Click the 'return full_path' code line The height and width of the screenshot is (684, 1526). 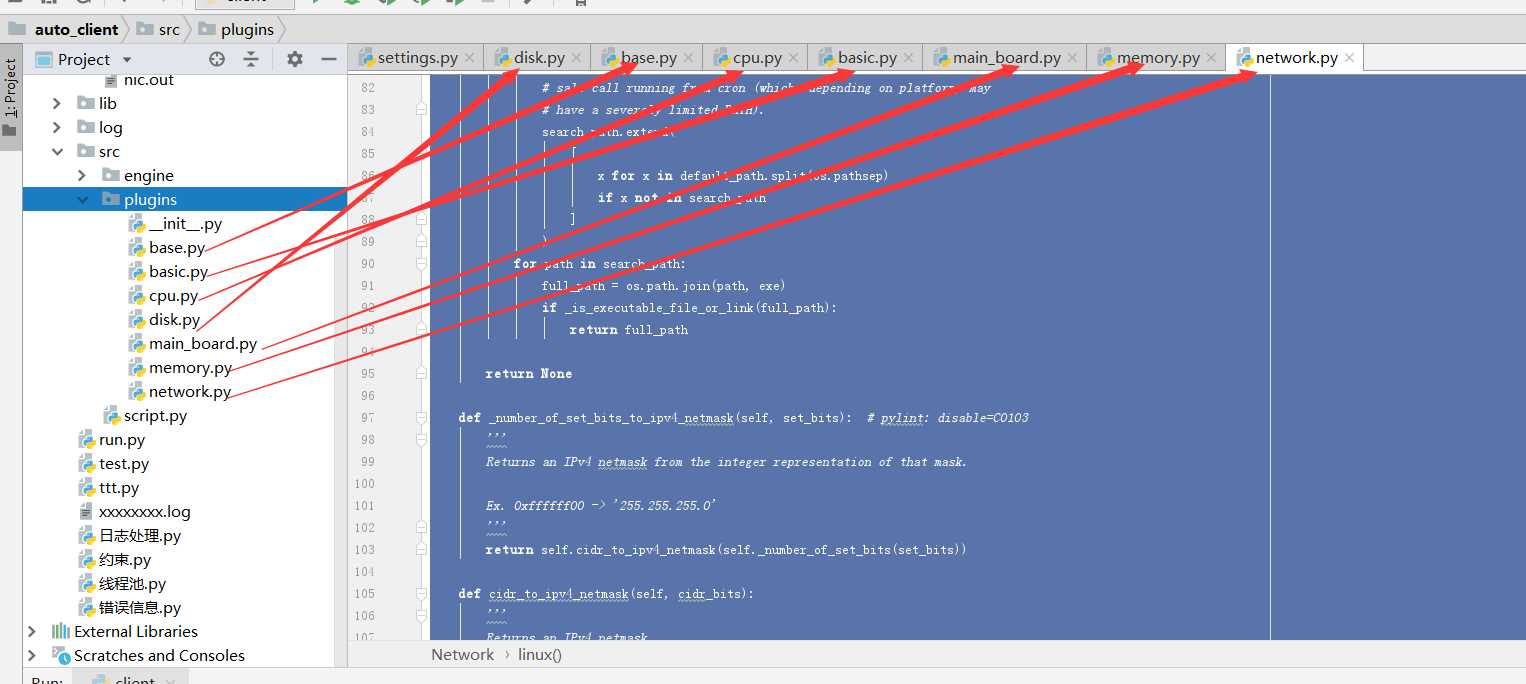point(629,329)
